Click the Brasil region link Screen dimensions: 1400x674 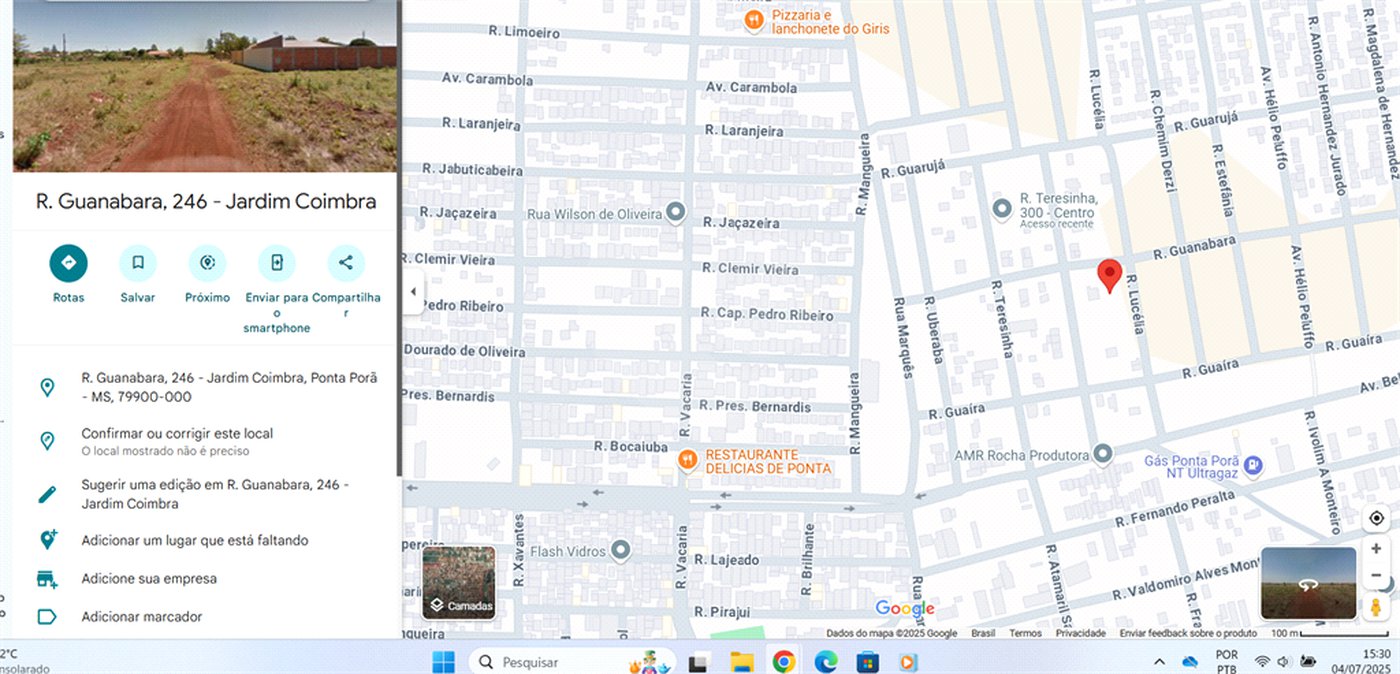click(983, 633)
